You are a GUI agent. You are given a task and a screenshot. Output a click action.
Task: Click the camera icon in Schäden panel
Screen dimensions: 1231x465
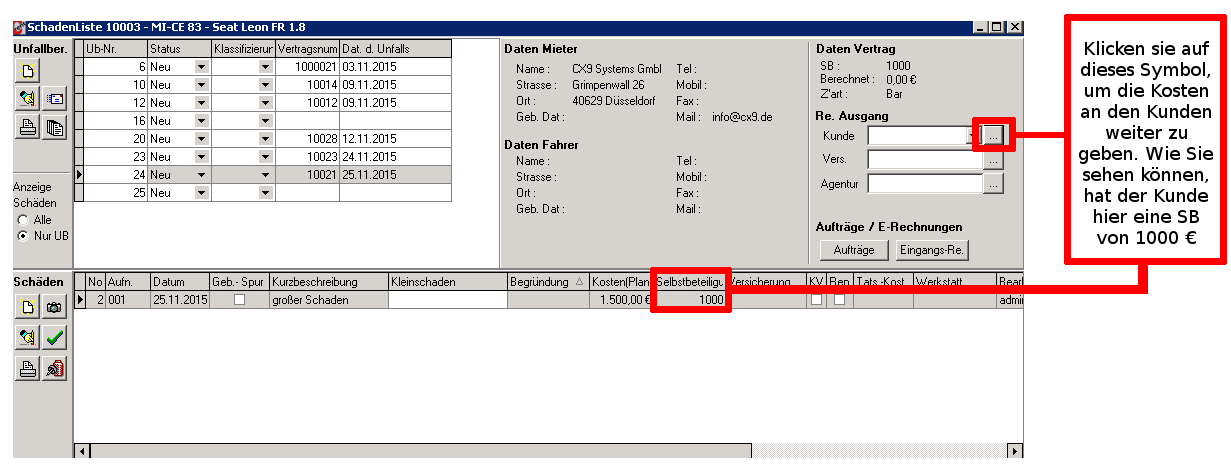tap(54, 308)
